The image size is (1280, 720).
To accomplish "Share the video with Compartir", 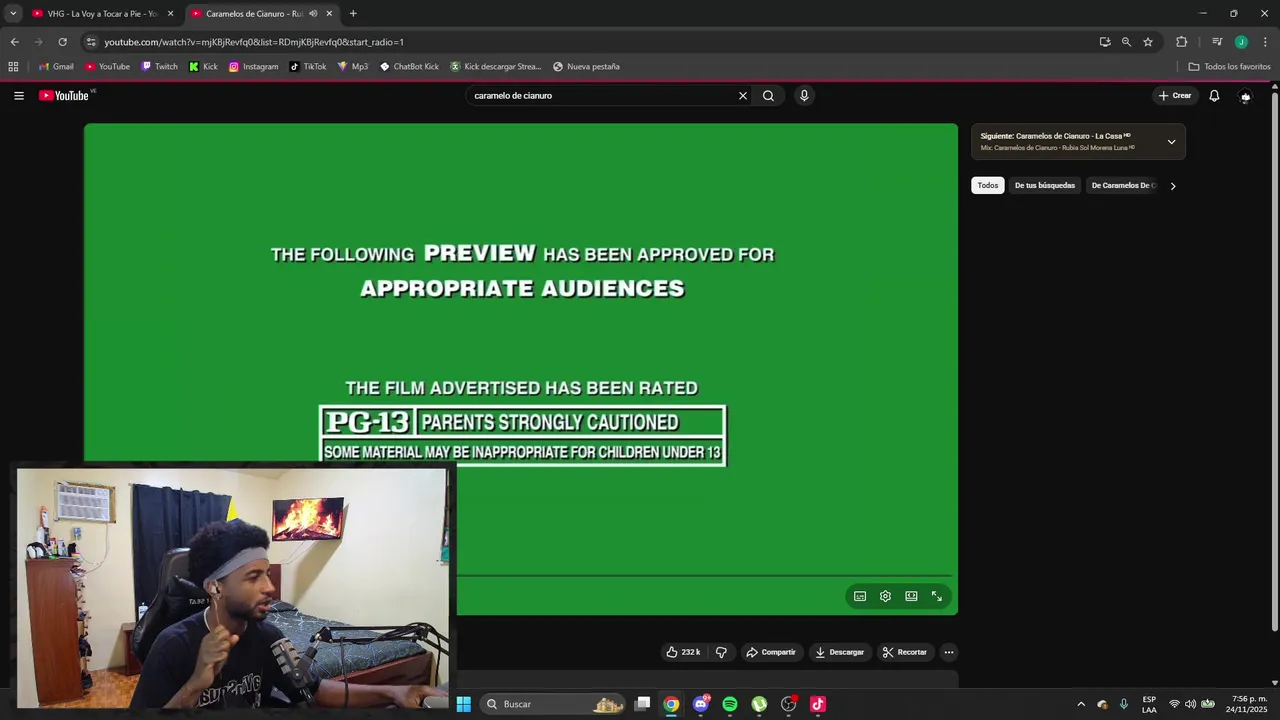I will 771,652.
